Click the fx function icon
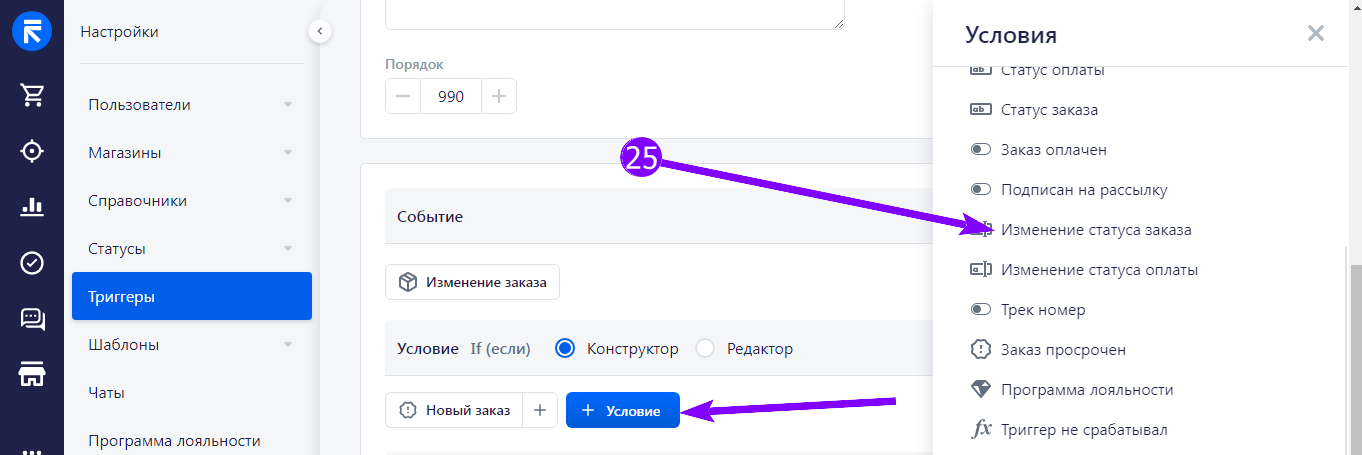This screenshot has height=455, width=1362. pyautogui.click(x=982, y=430)
